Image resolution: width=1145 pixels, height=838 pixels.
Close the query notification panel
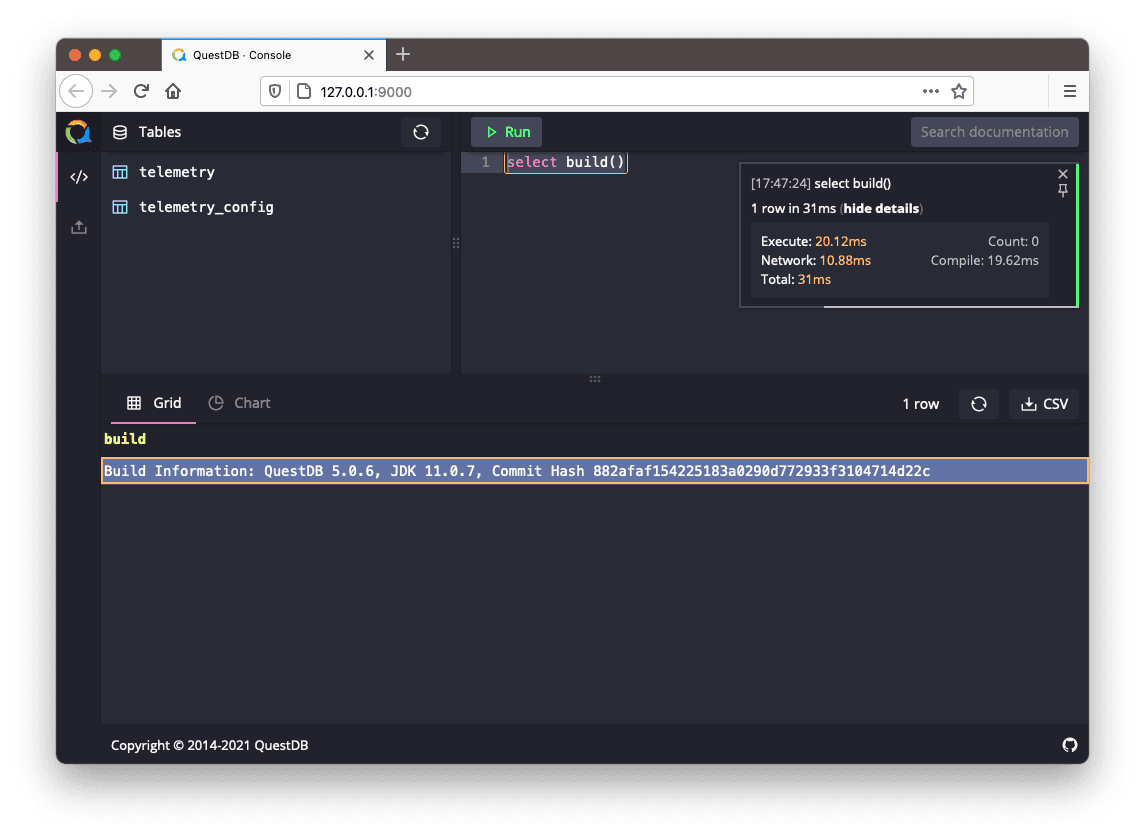click(1063, 174)
